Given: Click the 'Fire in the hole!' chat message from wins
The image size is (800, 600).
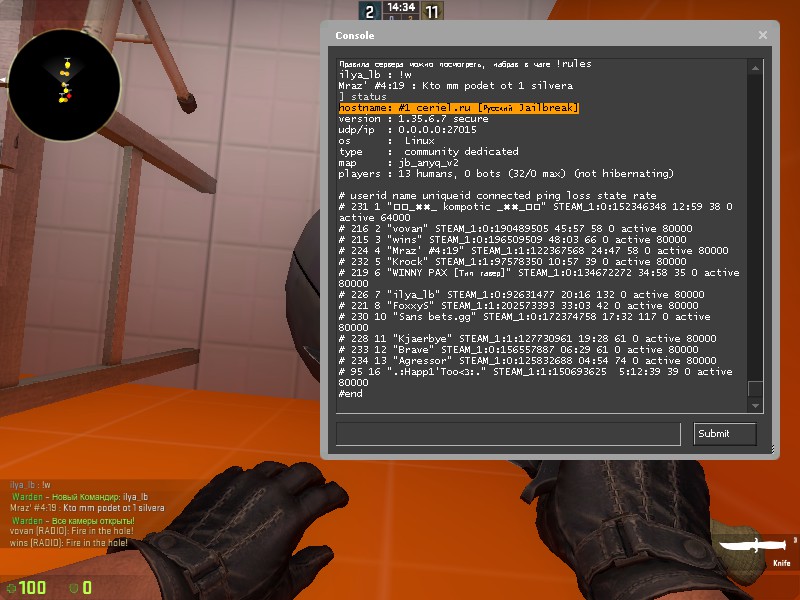Looking at the screenshot, I should [x=68, y=544].
